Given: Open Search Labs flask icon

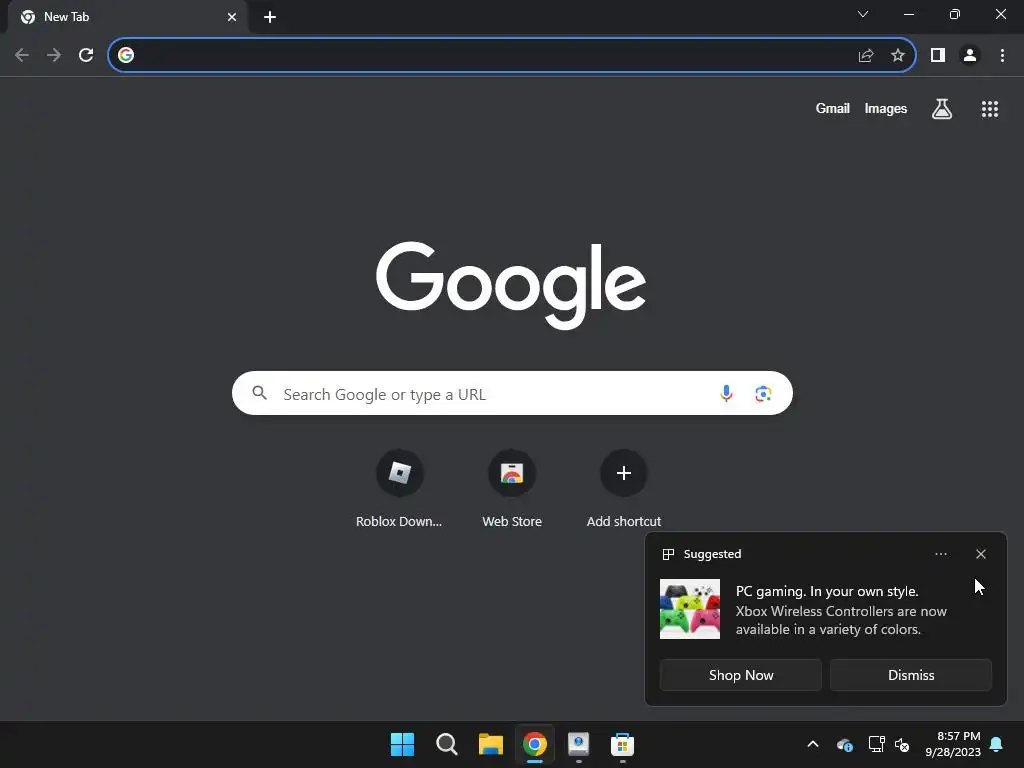Looking at the screenshot, I should click(x=942, y=109).
